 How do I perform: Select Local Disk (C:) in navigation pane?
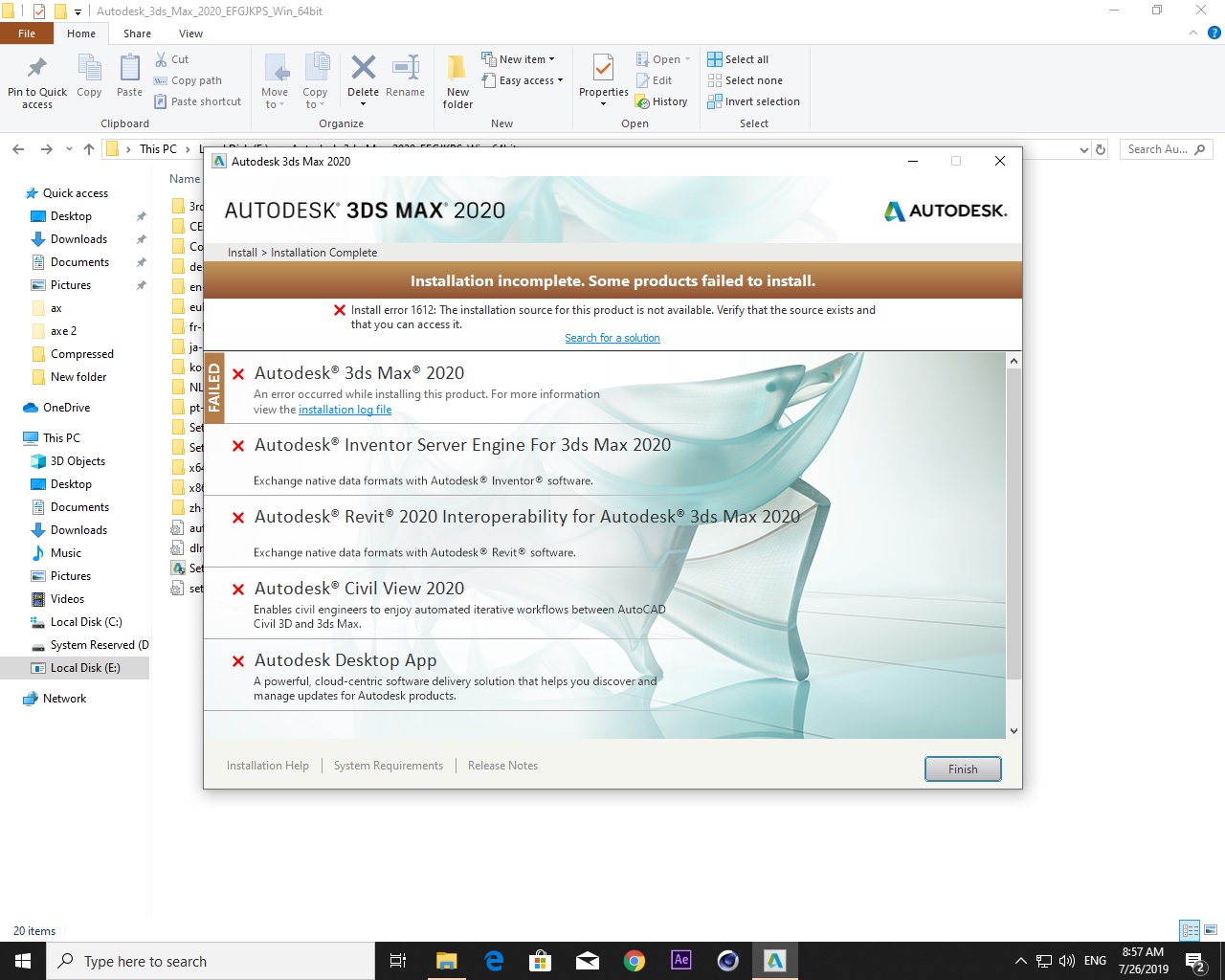(x=86, y=622)
